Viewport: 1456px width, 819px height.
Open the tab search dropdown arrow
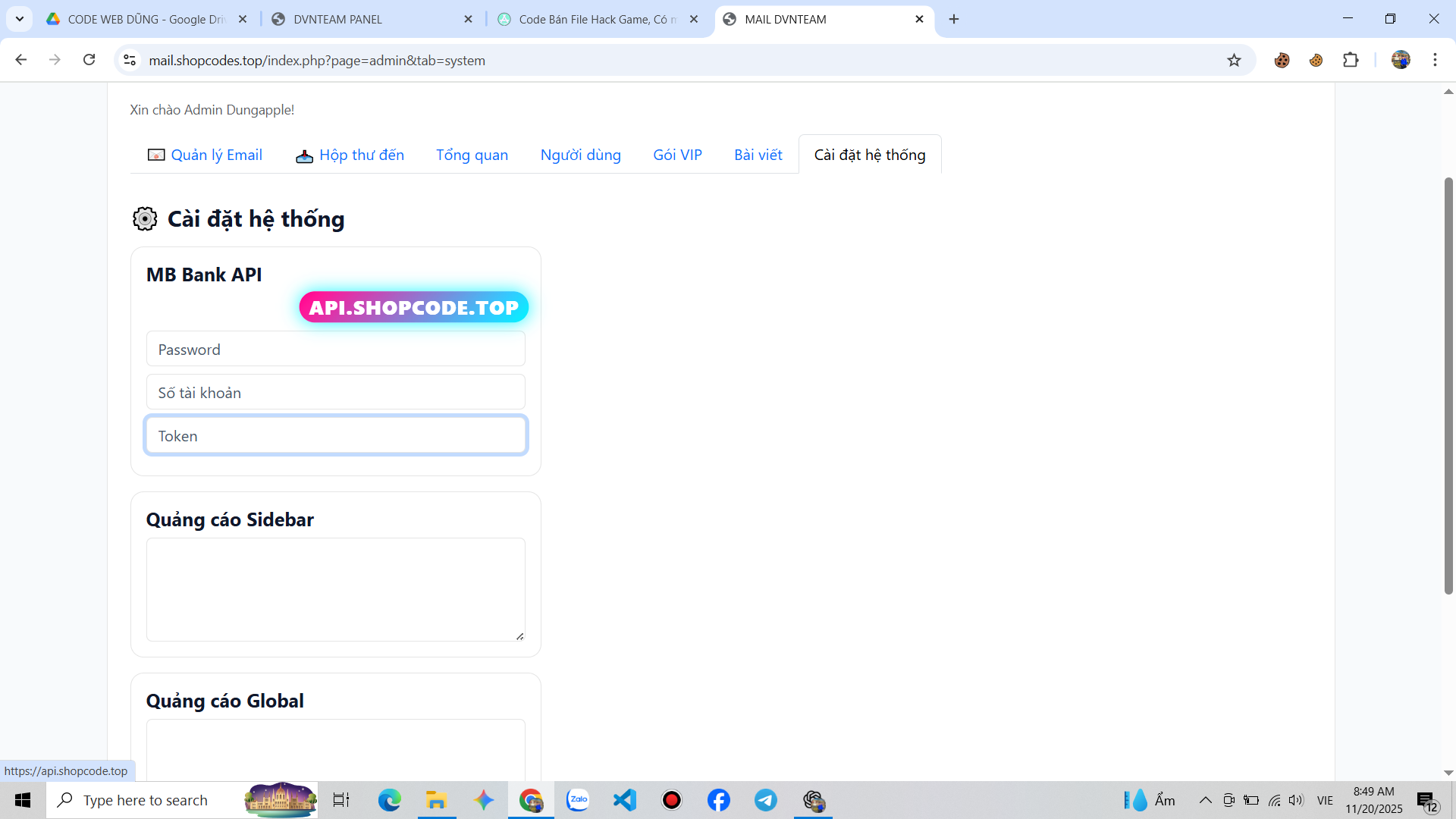[x=20, y=19]
